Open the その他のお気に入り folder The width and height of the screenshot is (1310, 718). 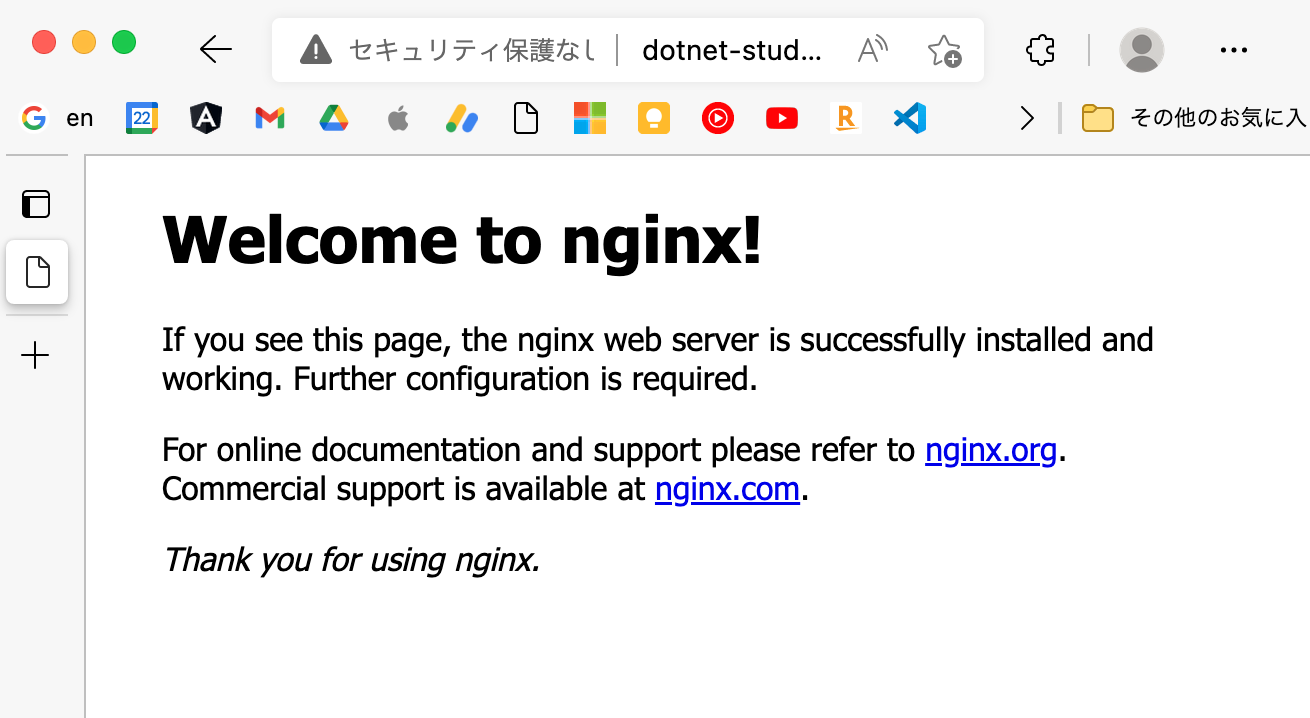point(1195,119)
